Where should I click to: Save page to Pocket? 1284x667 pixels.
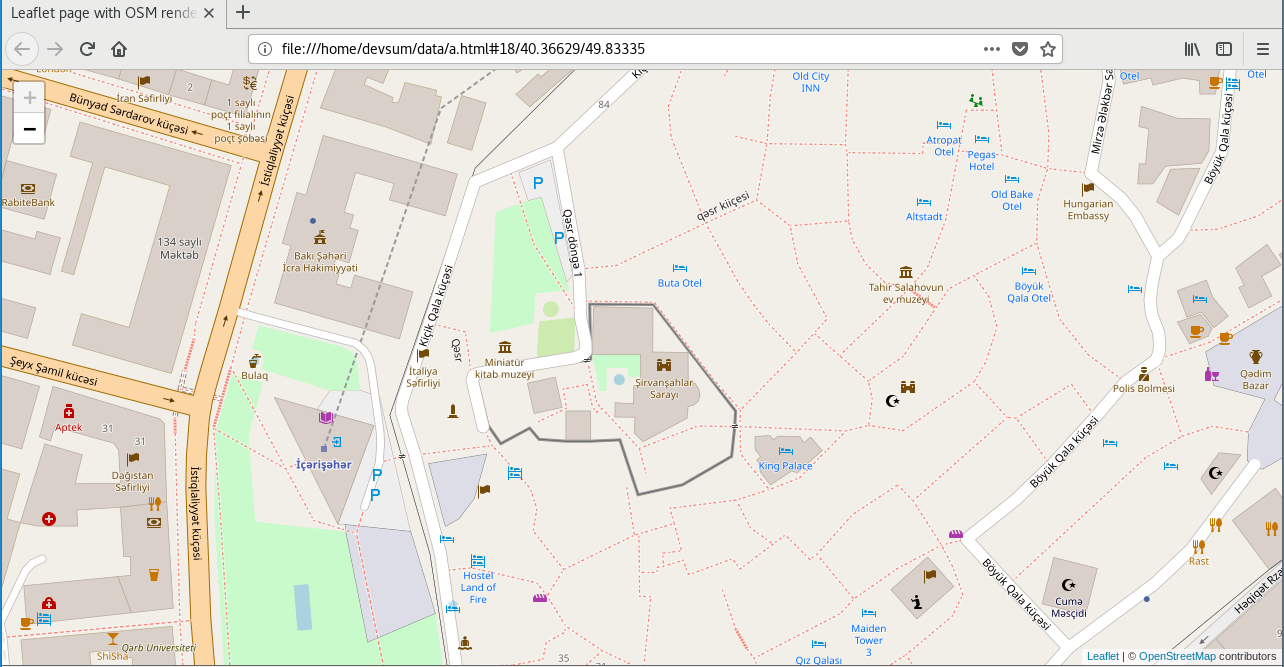coord(1020,49)
